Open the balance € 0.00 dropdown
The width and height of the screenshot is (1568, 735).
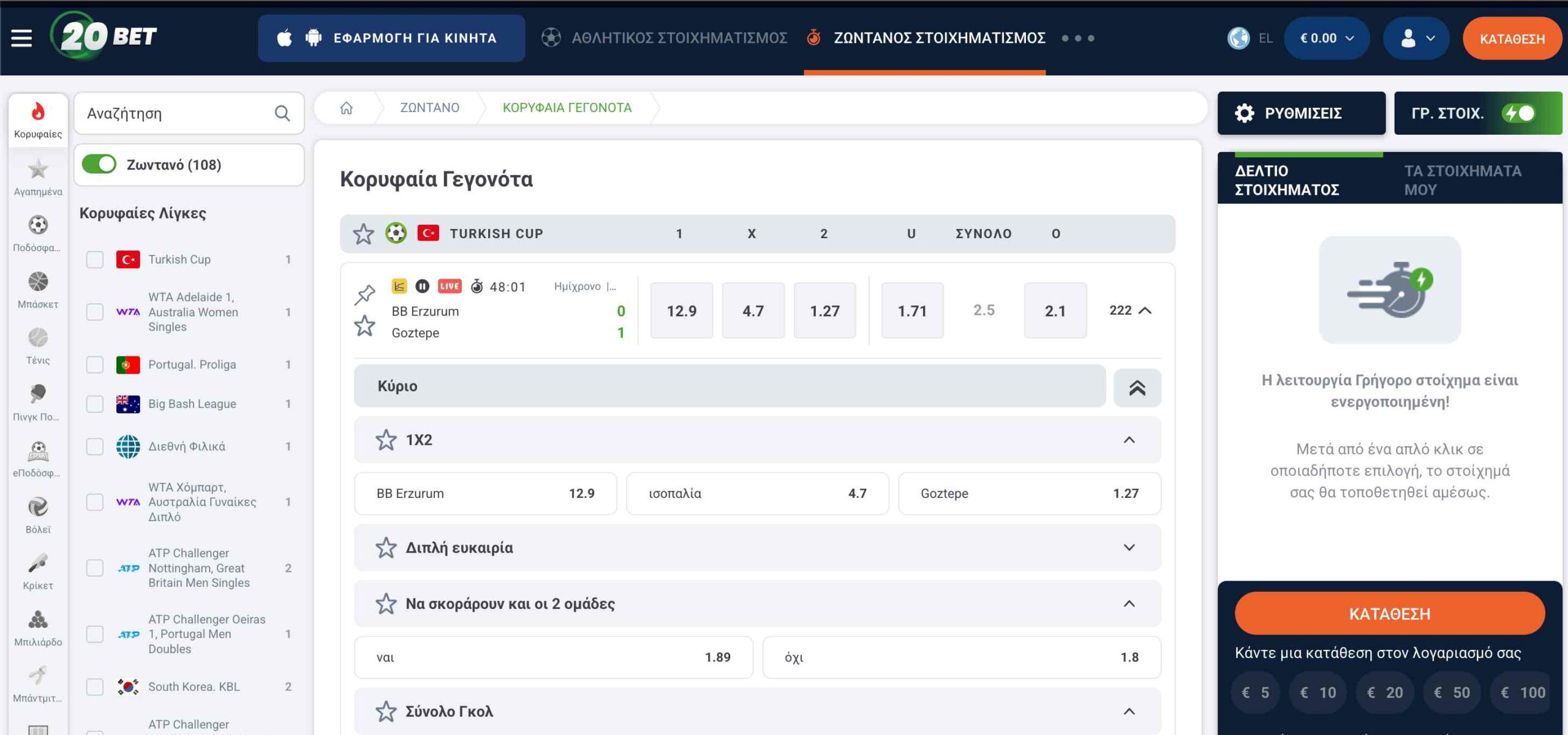[x=1326, y=38]
